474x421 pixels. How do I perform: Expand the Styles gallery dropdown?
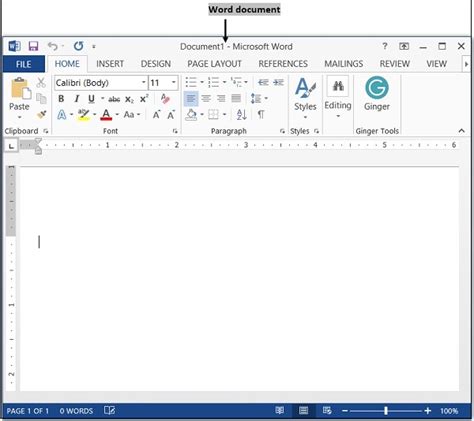click(305, 117)
